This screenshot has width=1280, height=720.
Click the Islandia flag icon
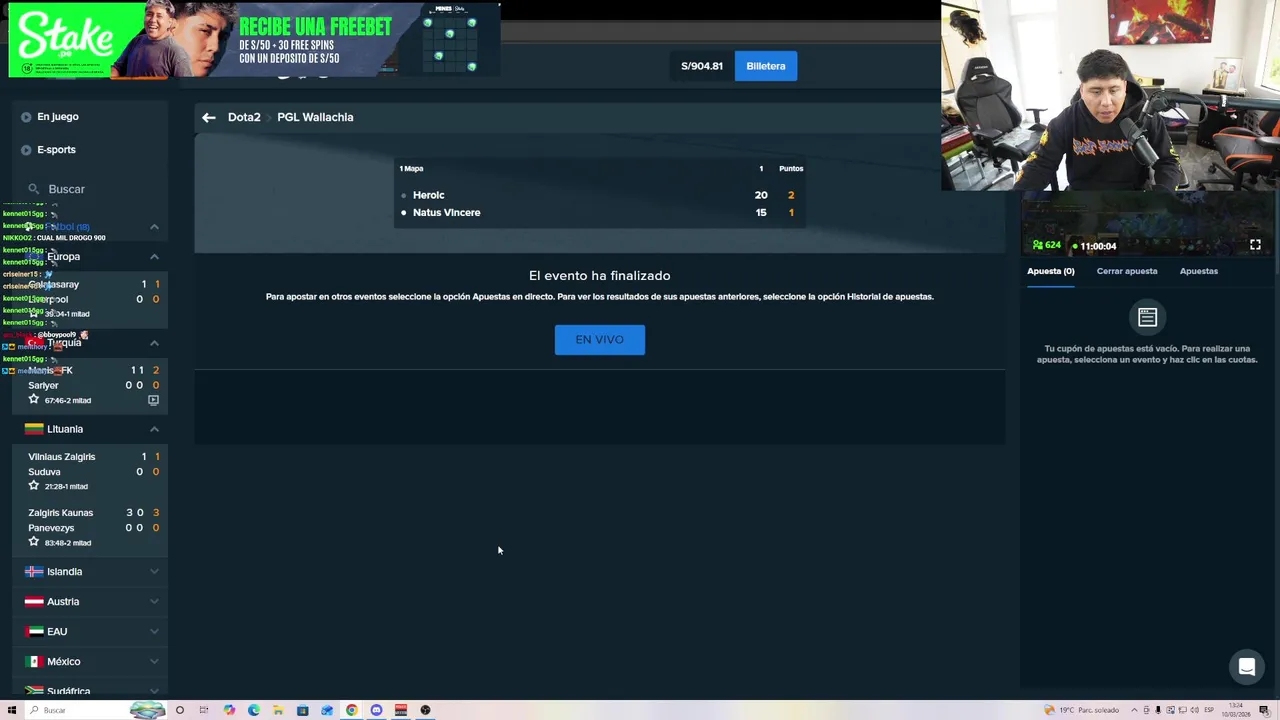coord(34,572)
